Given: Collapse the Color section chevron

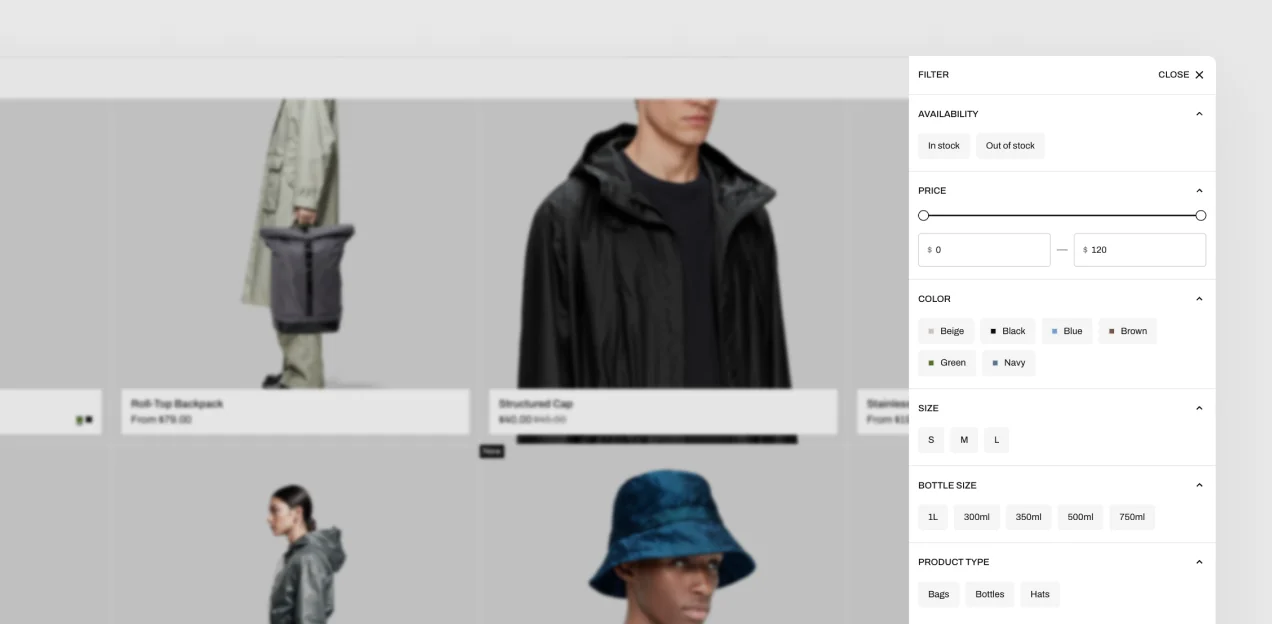Looking at the screenshot, I should point(1199,299).
